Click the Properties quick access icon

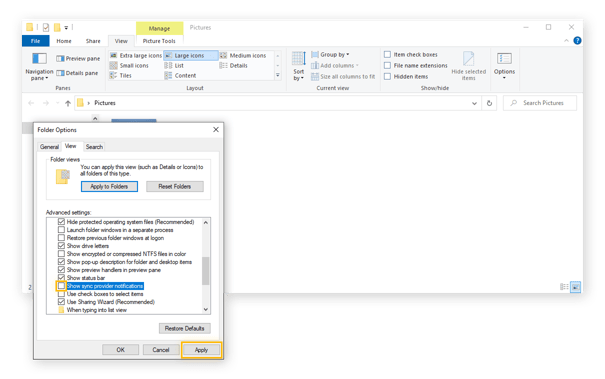click(x=46, y=27)
